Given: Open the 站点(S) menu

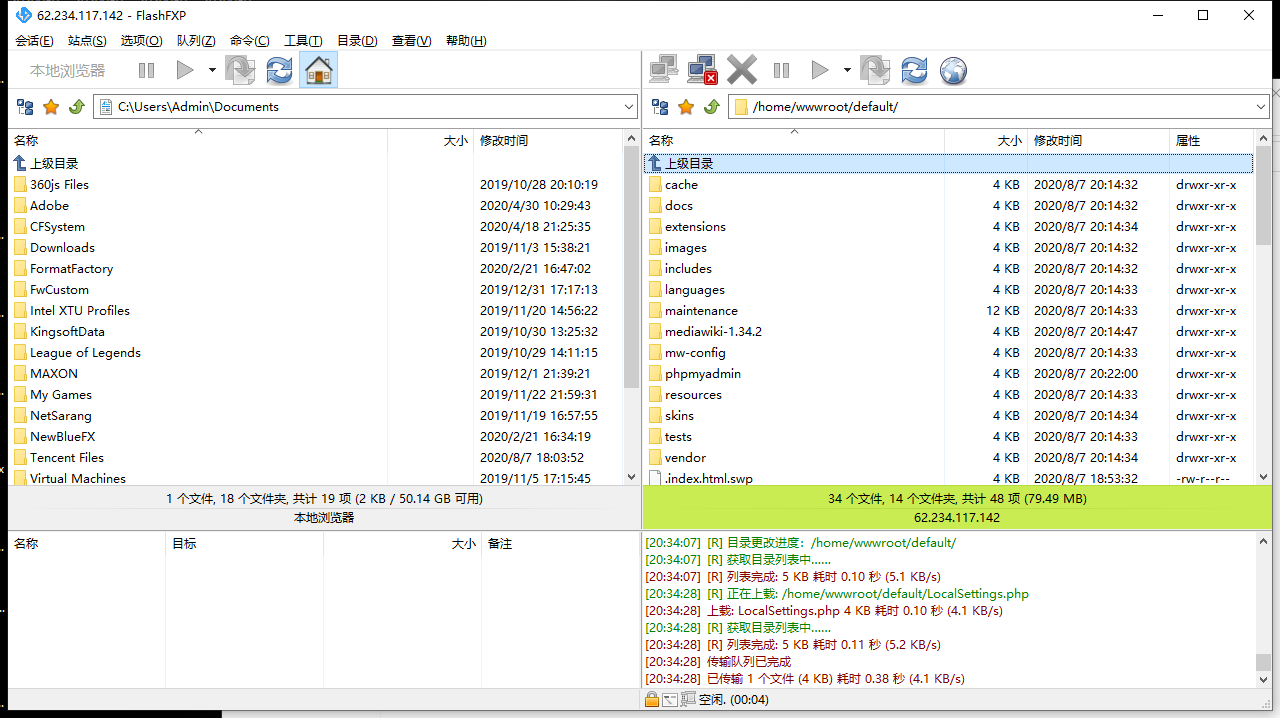Looking at the screenshot, I should (87, 41).
